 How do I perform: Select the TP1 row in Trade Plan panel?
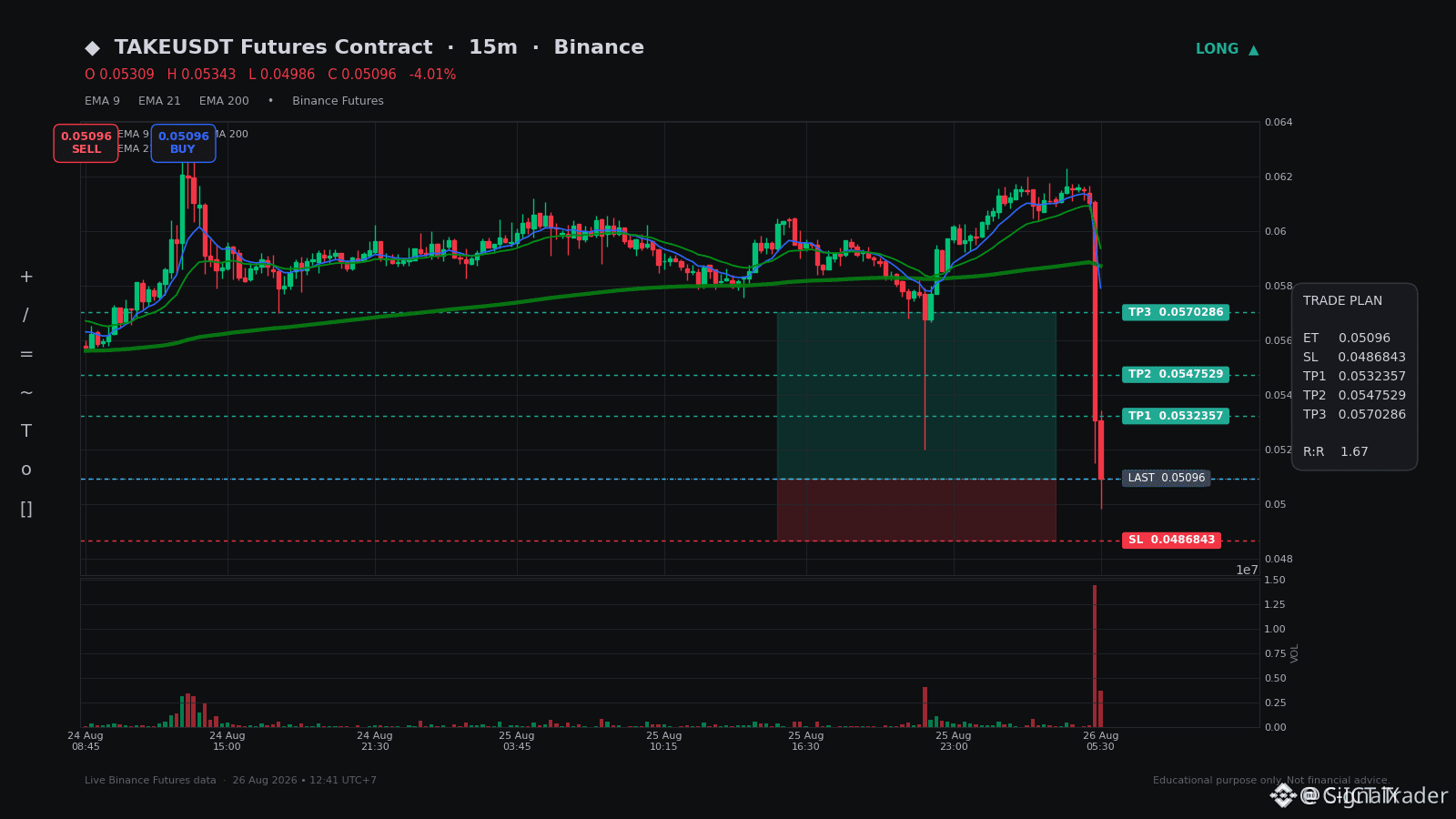(1354, 377)
